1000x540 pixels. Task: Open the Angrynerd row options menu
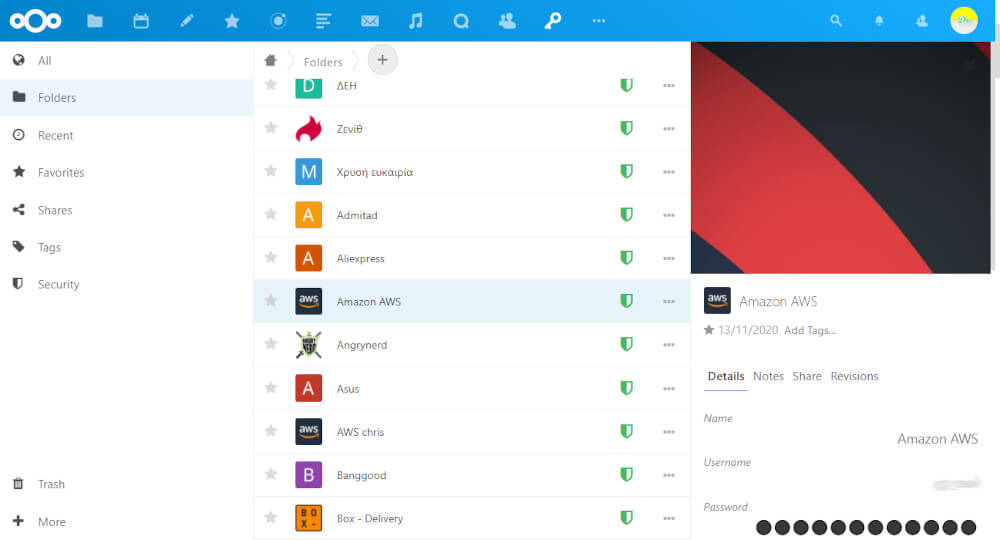[x=668, y=345]
